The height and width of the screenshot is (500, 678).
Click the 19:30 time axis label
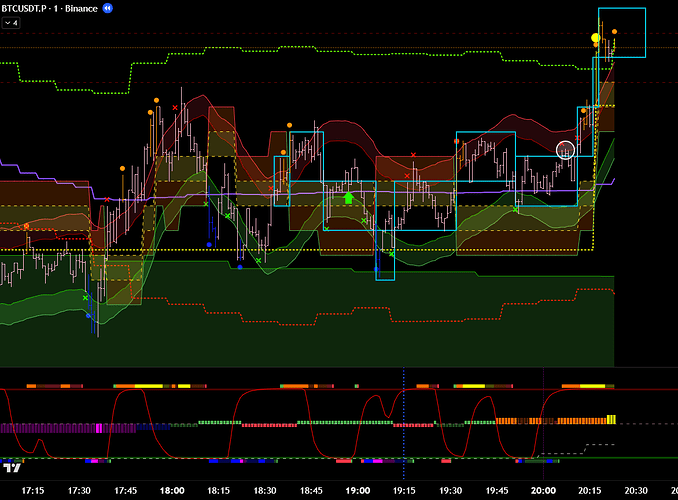[450, 491]
